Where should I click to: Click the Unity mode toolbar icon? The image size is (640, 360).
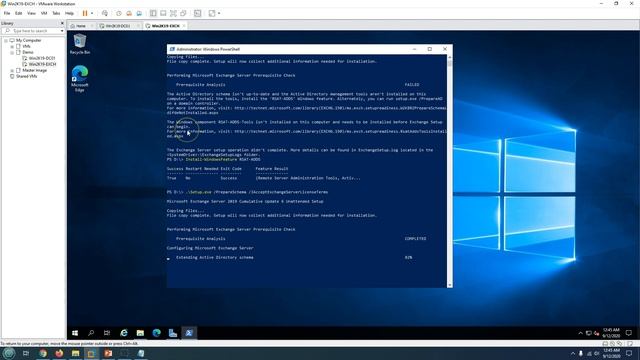coord(184,13)
